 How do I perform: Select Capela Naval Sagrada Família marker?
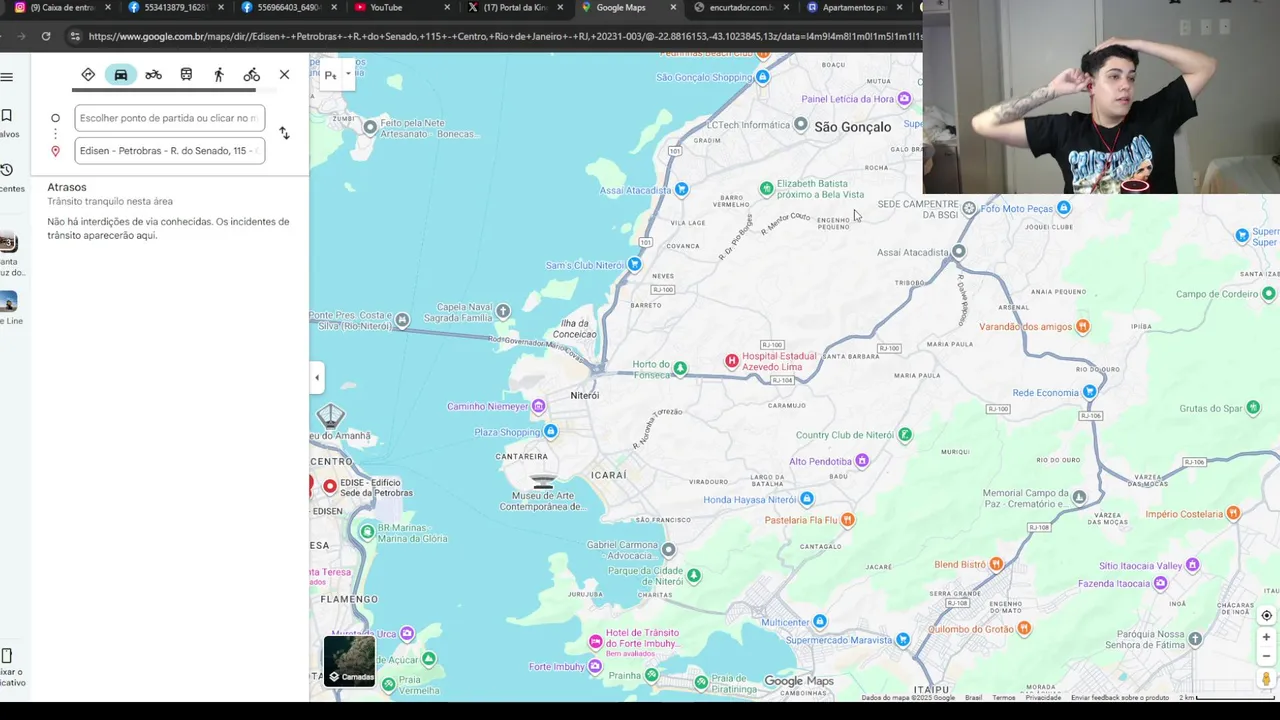click(503, 311)
